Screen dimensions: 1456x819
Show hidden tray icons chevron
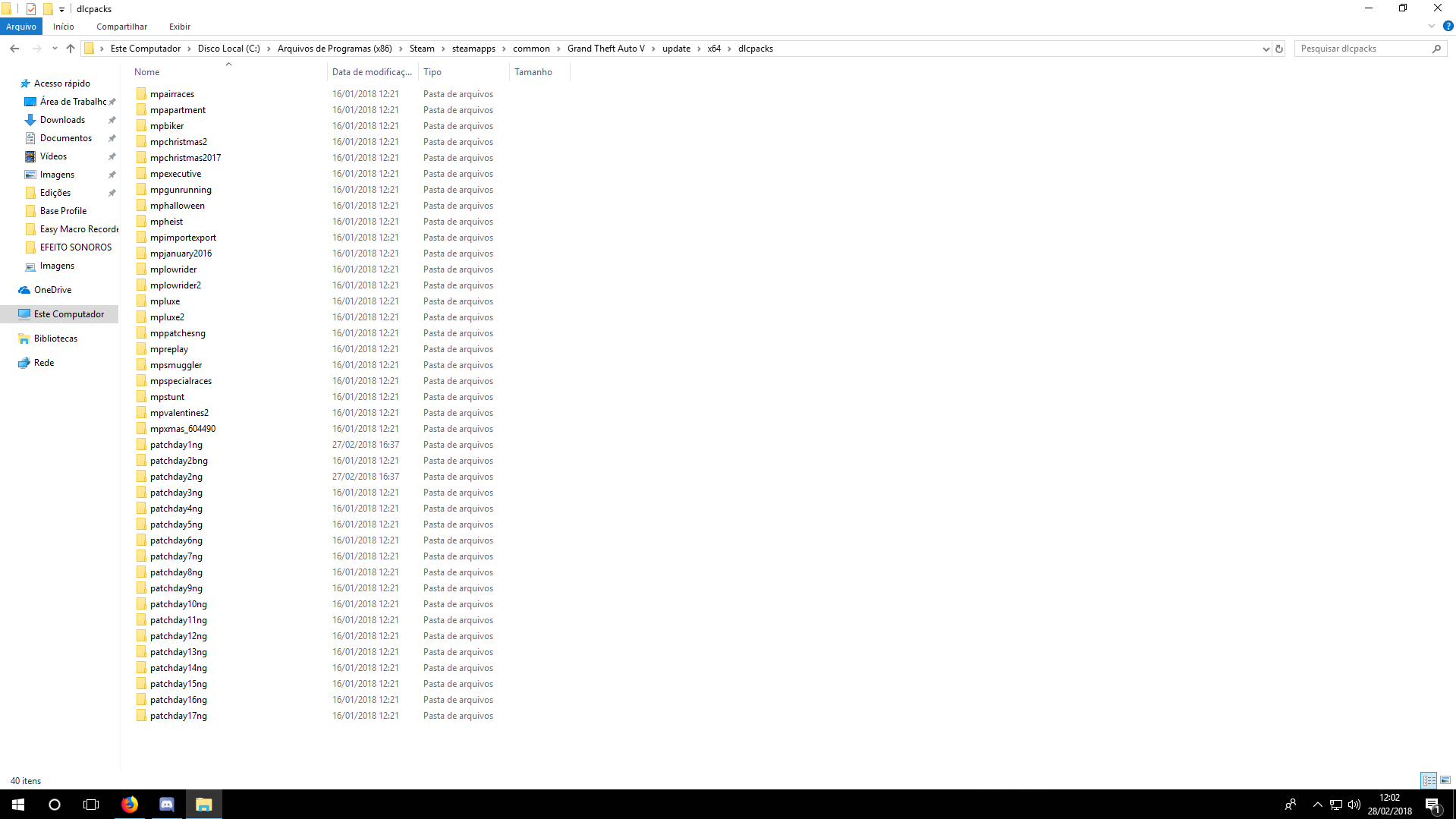point(1318,805)
